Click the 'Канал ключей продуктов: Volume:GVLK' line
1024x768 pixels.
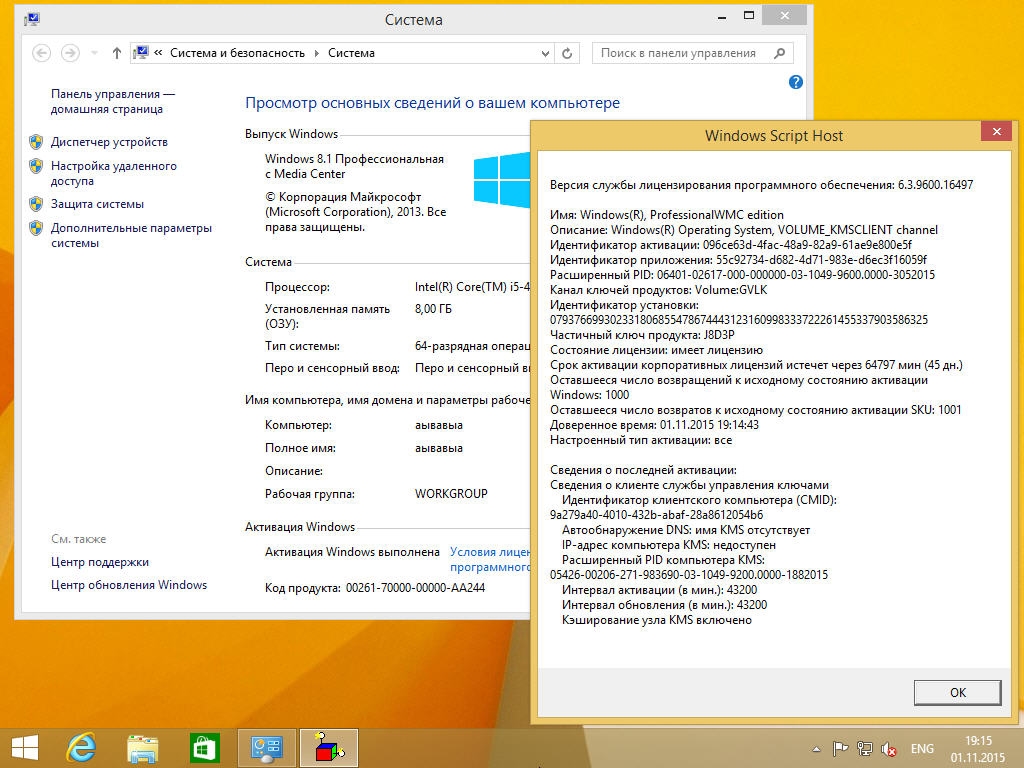[x=659, y=290]
